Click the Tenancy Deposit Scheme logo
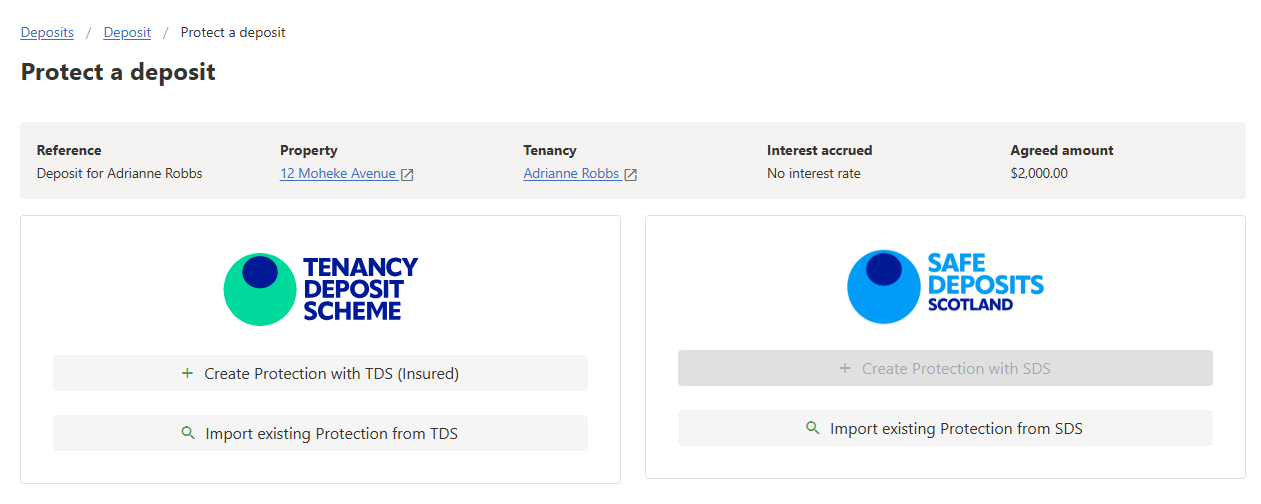The height and width of the screenshot is (504, 1261). pyautogui.click(x=320, y=289)
